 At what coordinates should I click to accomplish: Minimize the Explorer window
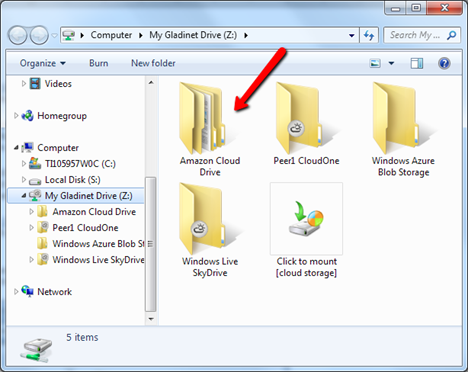coord(395,8)
